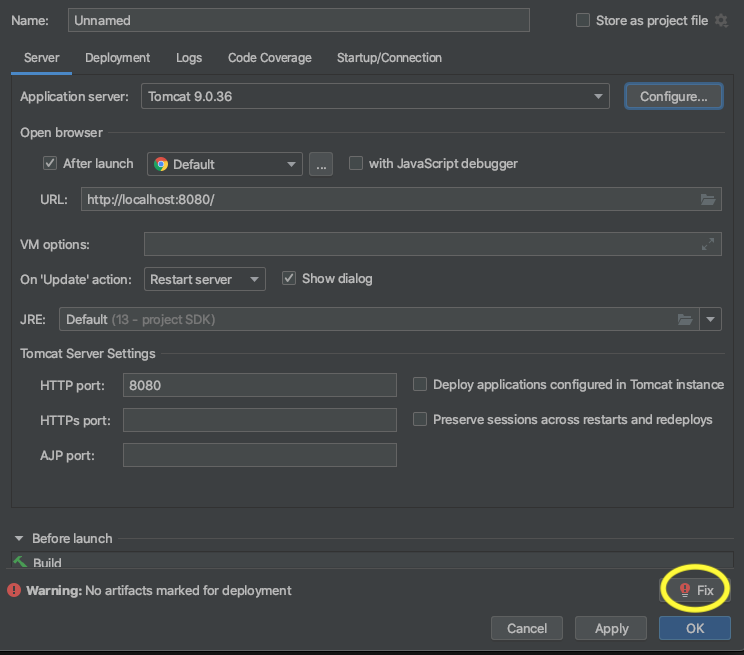Click the AJP port field
The width and height of the screenshot is (744, 655).
coord(260,455)
